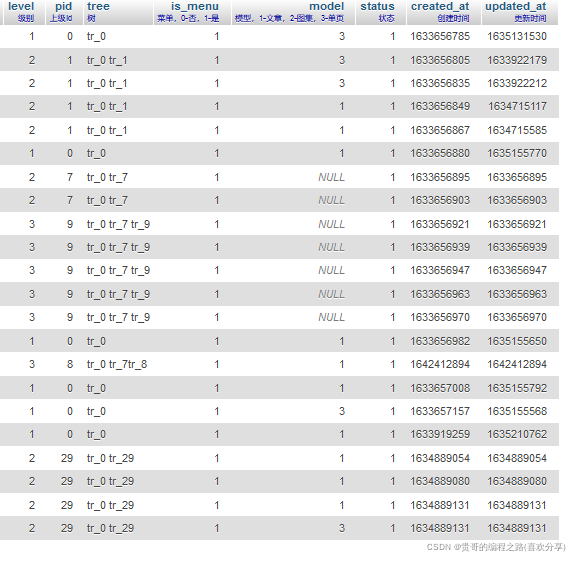This screenshot has width=581, height=561.
Task: Select the updated_at cell 1634715585
Action: click(x=517, y=130)
